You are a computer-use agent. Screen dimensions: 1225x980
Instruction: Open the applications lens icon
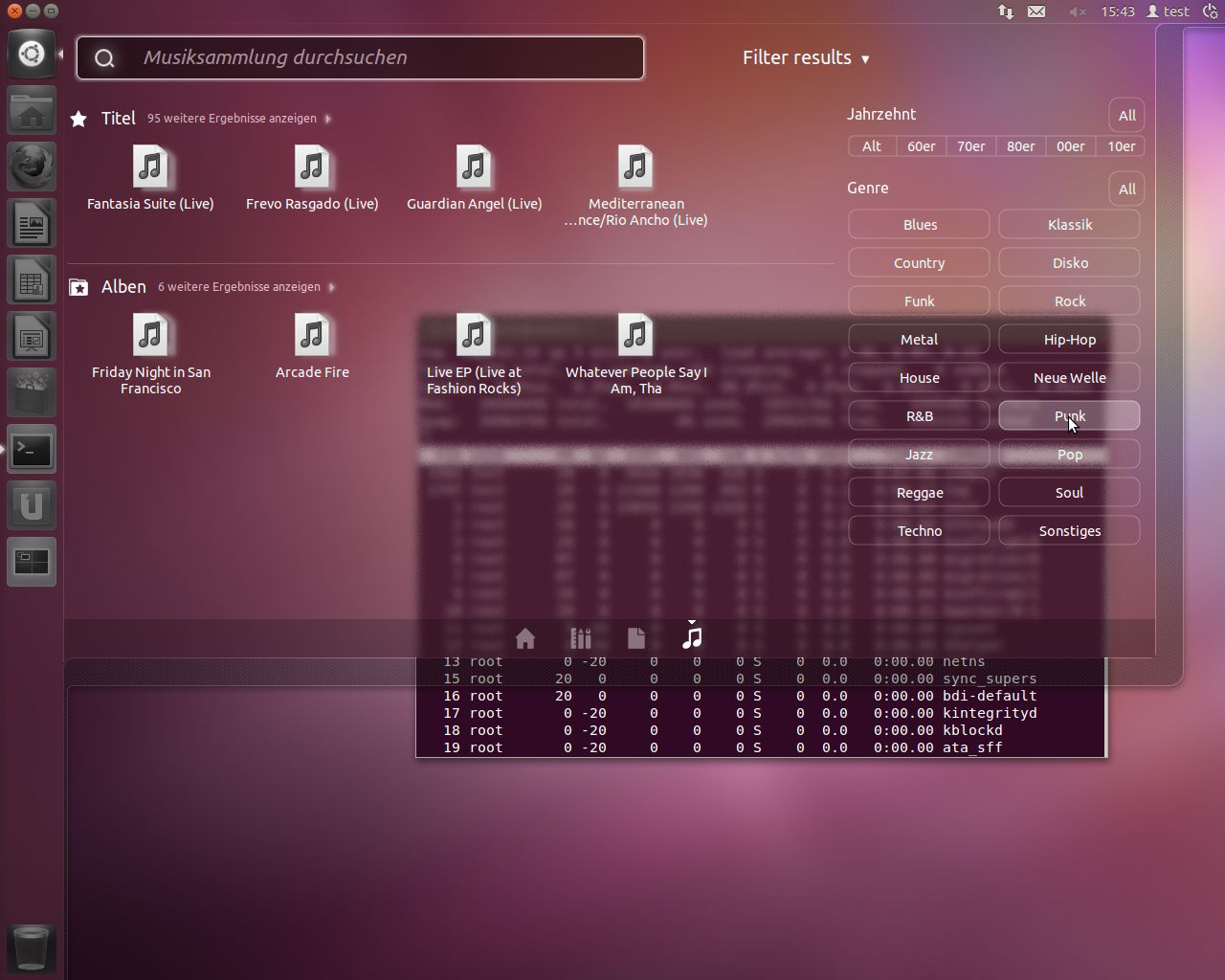tap(581, 638)
